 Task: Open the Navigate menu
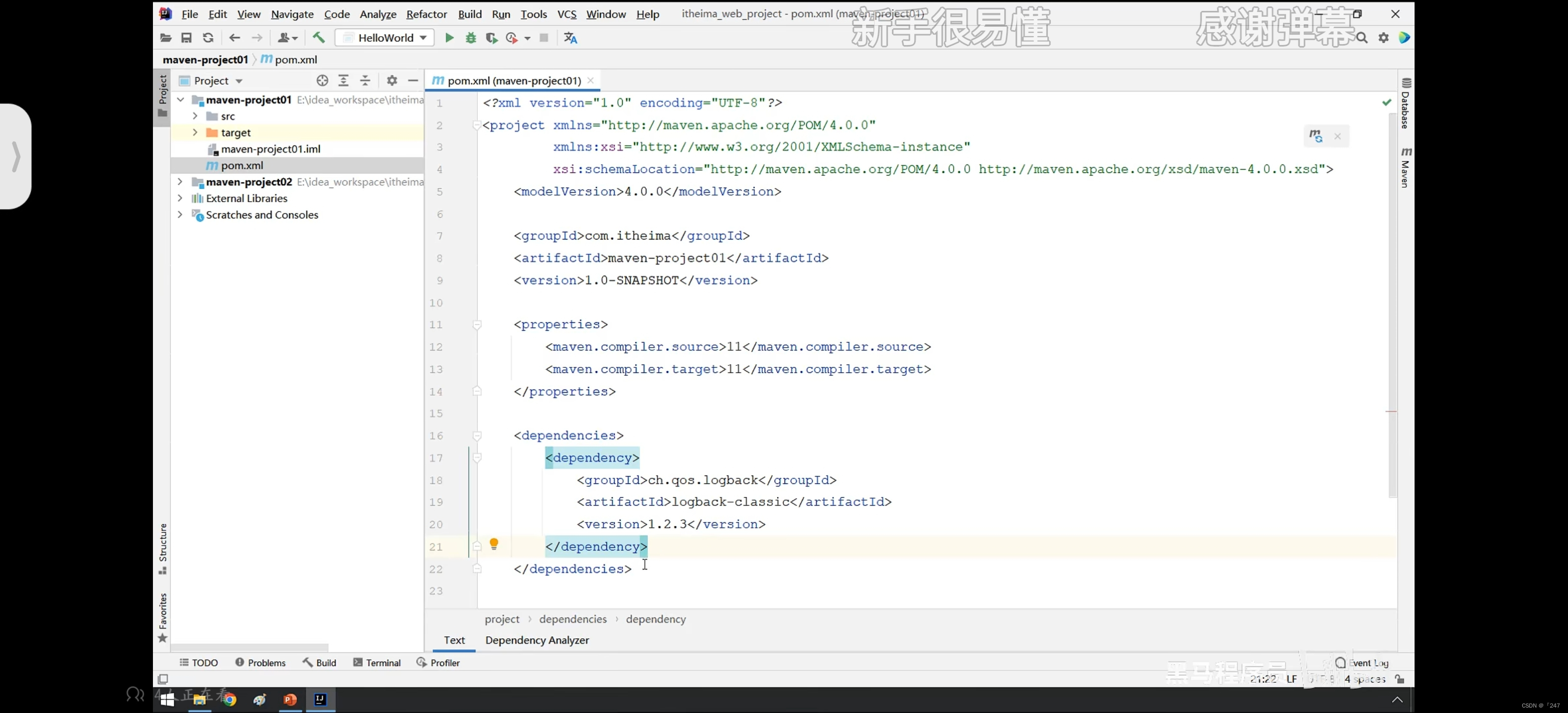click(292, 14)
